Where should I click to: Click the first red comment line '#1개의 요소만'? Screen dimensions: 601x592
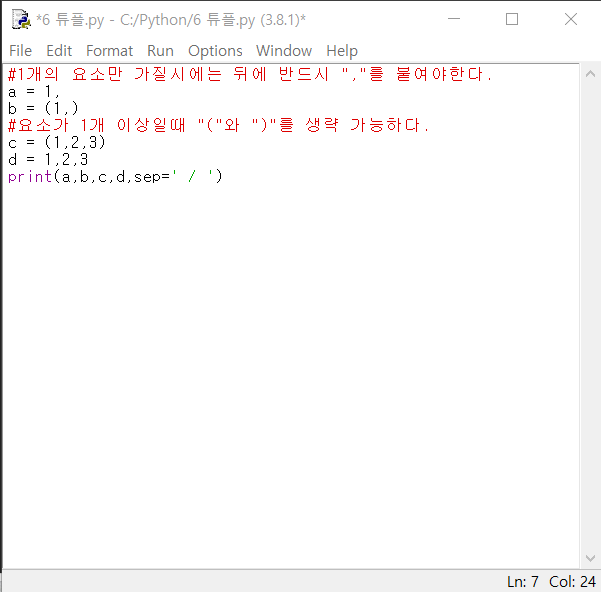click(x=250, y=74)
